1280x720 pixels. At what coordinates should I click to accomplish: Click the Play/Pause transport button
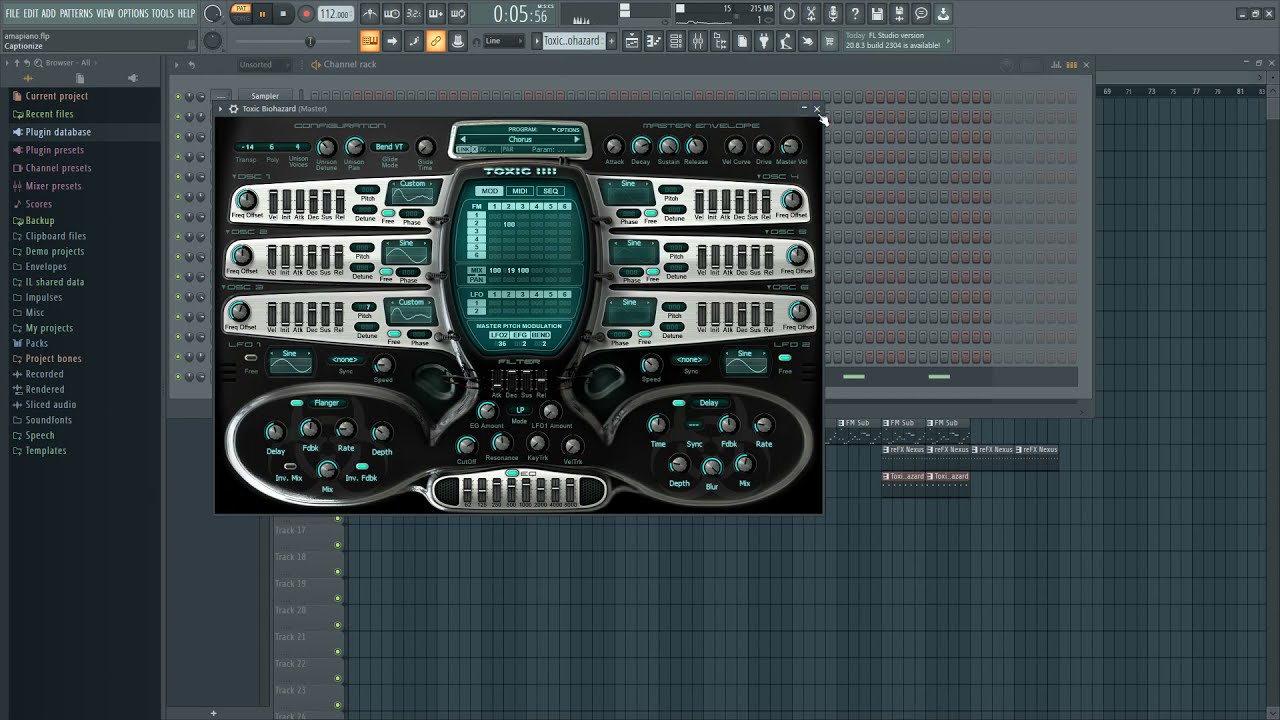[263, 14]
